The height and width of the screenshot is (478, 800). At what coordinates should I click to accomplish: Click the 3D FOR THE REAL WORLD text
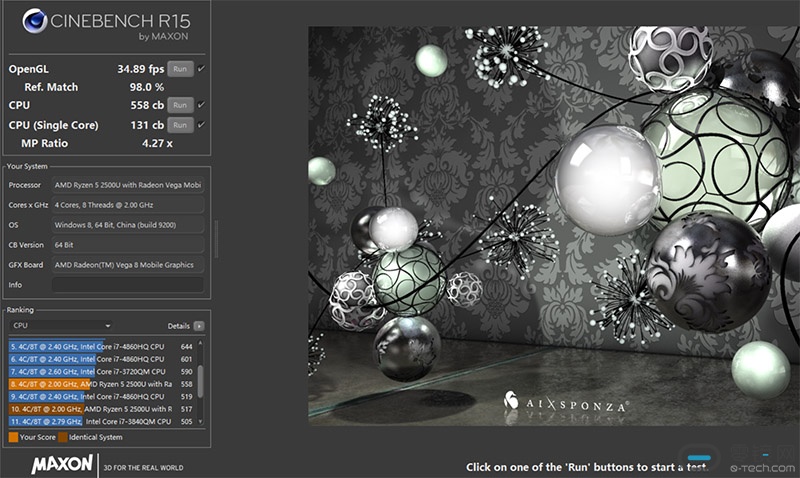[143, 467]
